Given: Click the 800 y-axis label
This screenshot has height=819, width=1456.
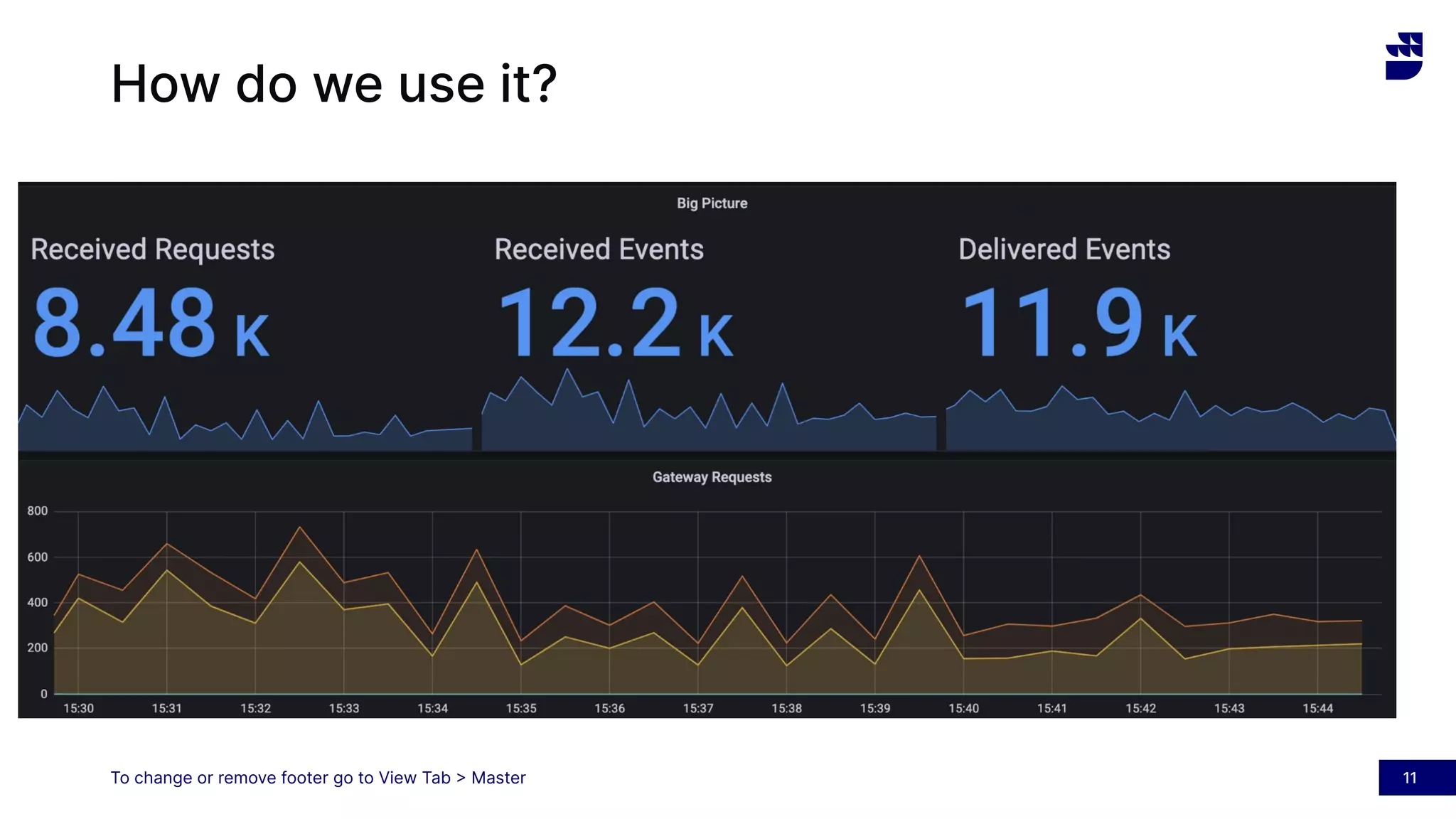Looking at the screenshot, I should click(x=37, y=511).
